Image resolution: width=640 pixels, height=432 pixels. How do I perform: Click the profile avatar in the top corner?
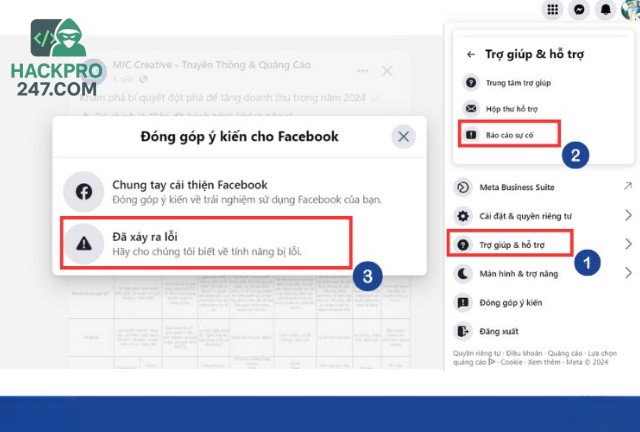coord(631,9)
